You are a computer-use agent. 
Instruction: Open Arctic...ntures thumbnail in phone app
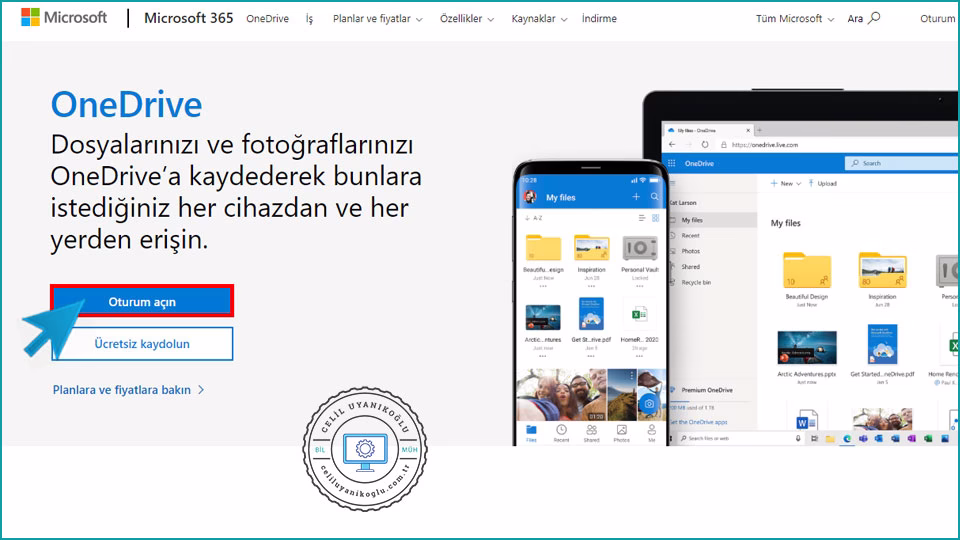coord(542,317)
